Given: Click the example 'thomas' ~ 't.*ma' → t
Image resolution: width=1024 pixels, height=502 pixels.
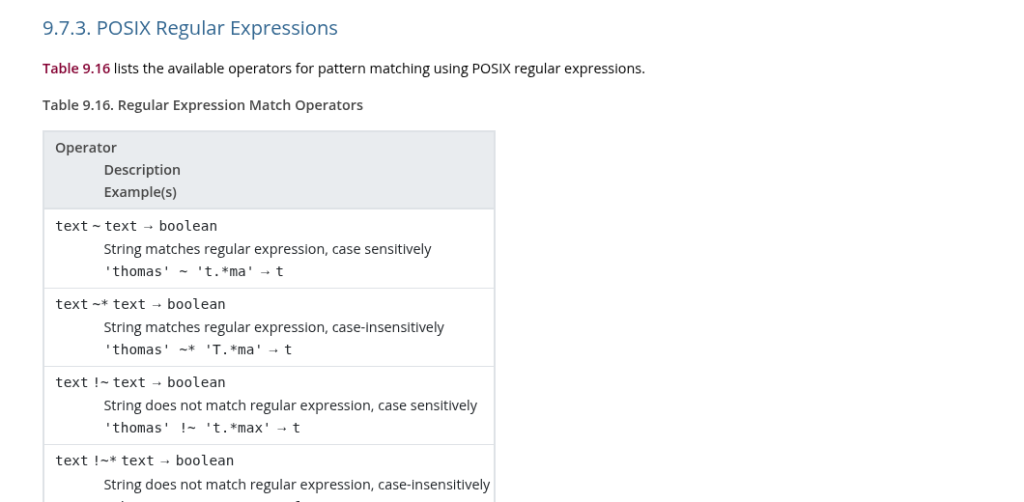Looking at the screenshot, I should tap(194, 272).
